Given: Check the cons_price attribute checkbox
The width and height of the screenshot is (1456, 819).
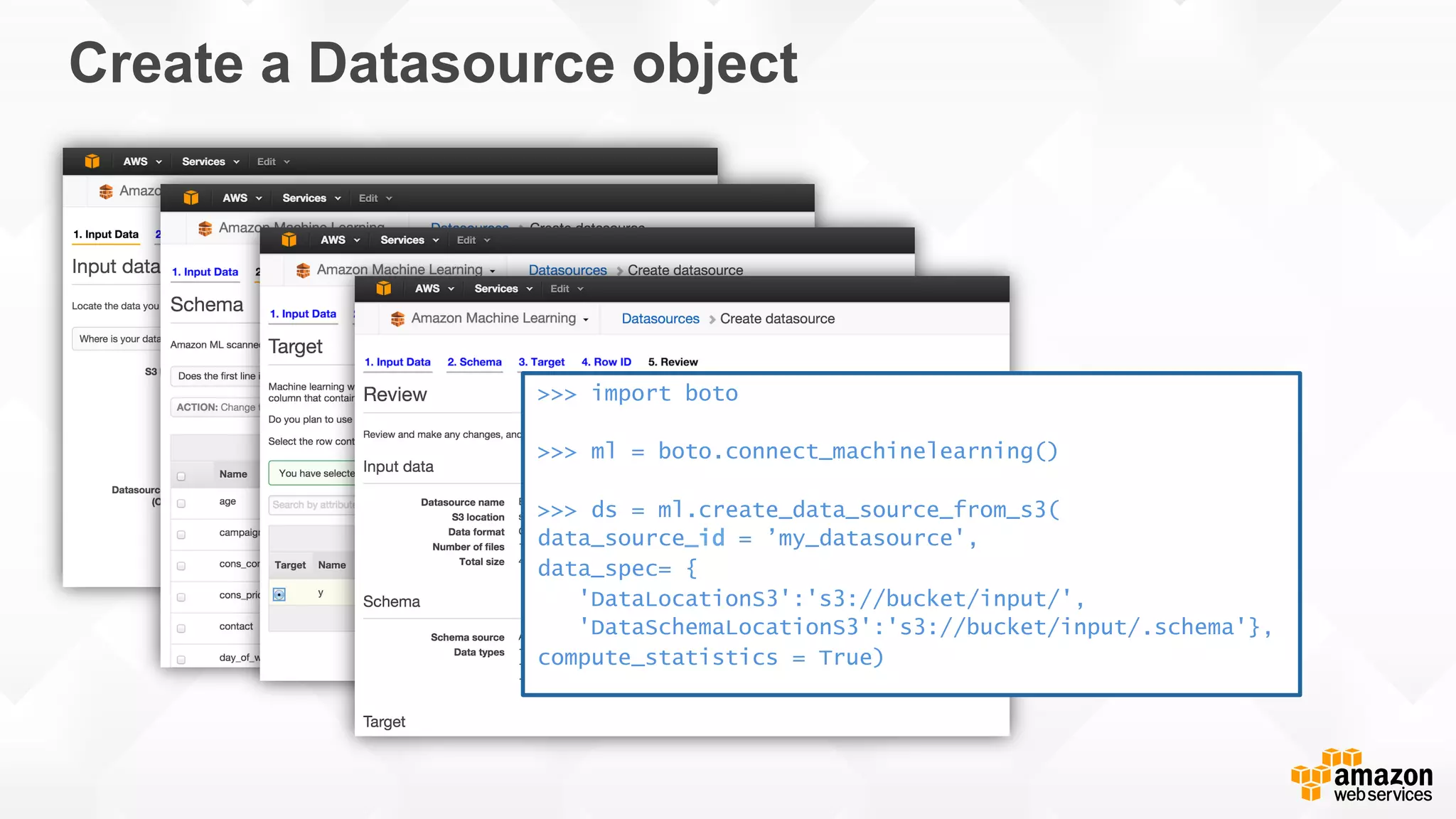Looking at the screenshot, I should pos(181,597).
